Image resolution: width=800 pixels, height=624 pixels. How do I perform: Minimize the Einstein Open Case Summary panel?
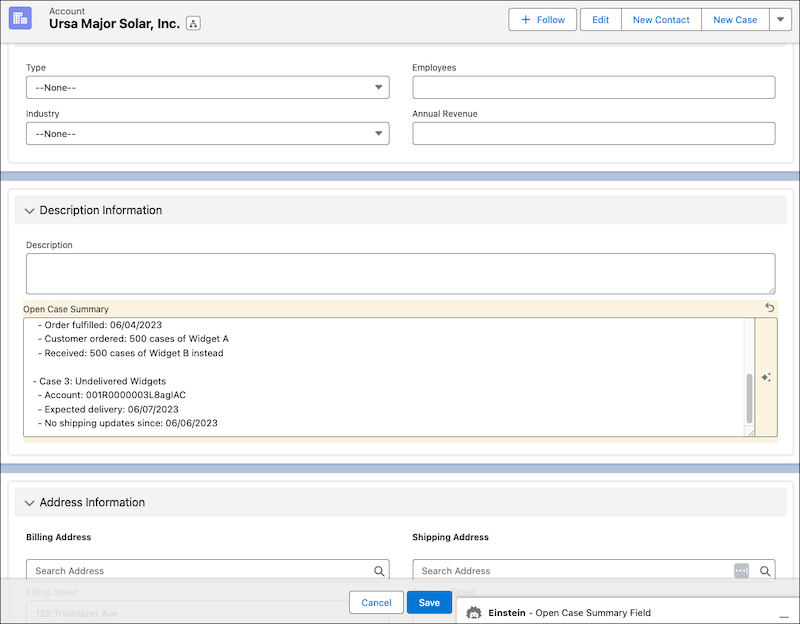click(x=783, y=615)
